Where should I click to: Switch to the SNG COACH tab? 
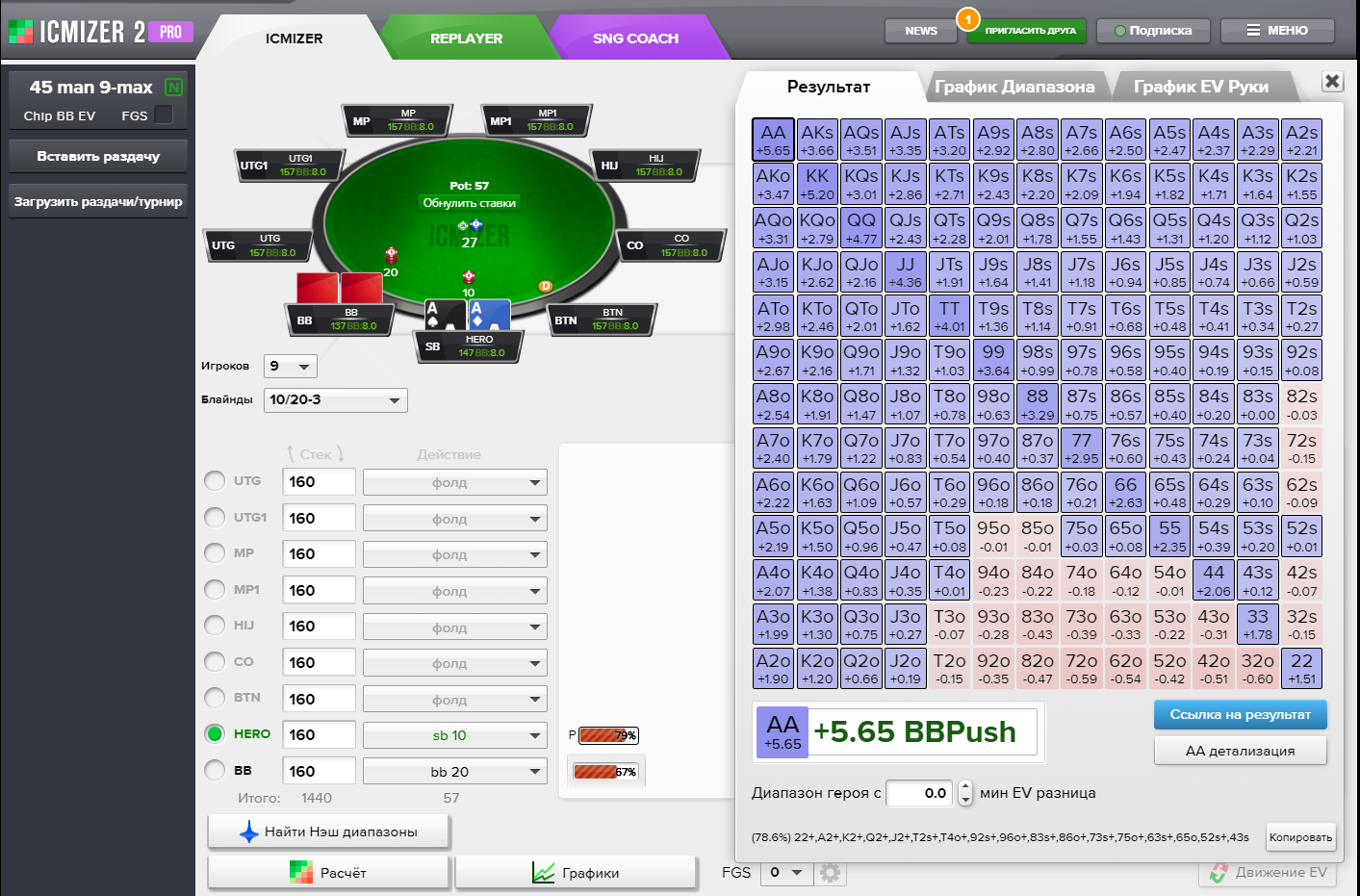coord(635,38)
